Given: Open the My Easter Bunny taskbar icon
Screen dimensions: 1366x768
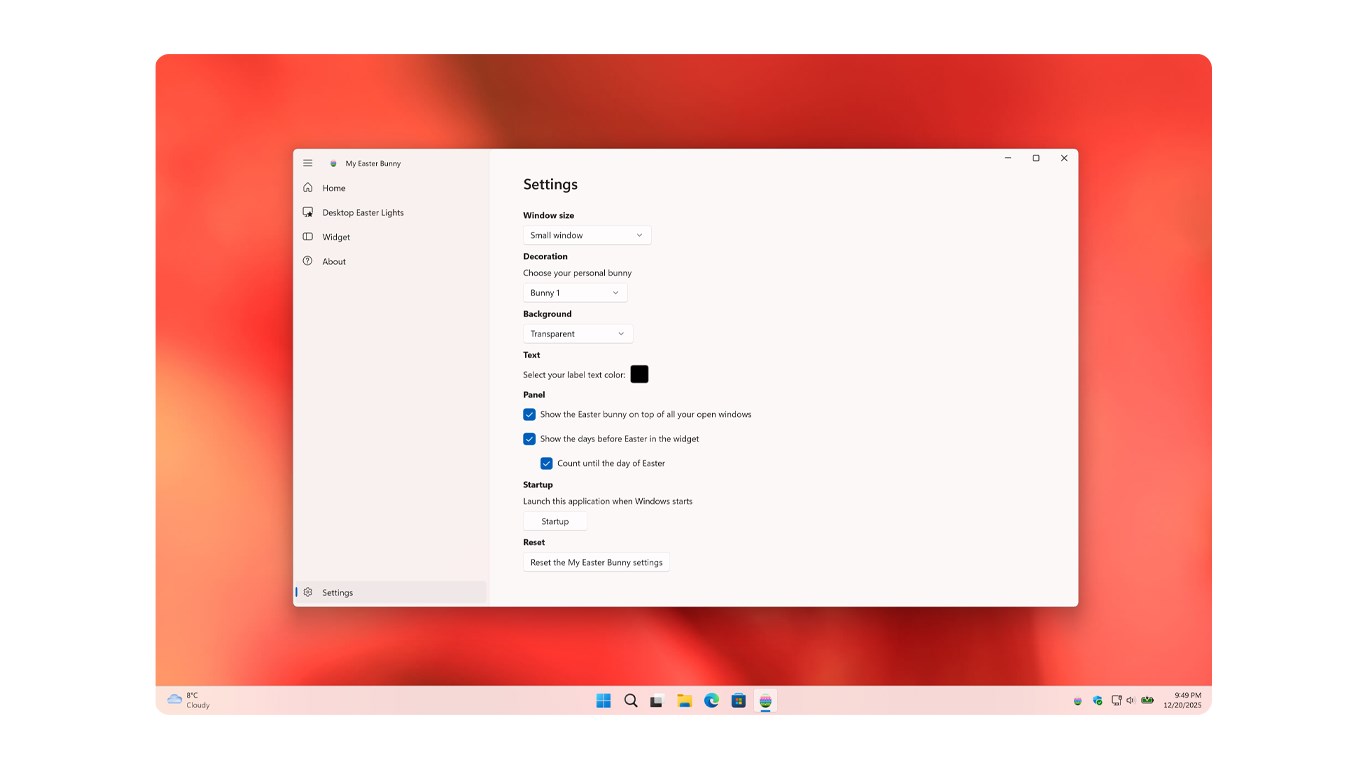Looking at the screenshot, I should click(x=765, y=701).
